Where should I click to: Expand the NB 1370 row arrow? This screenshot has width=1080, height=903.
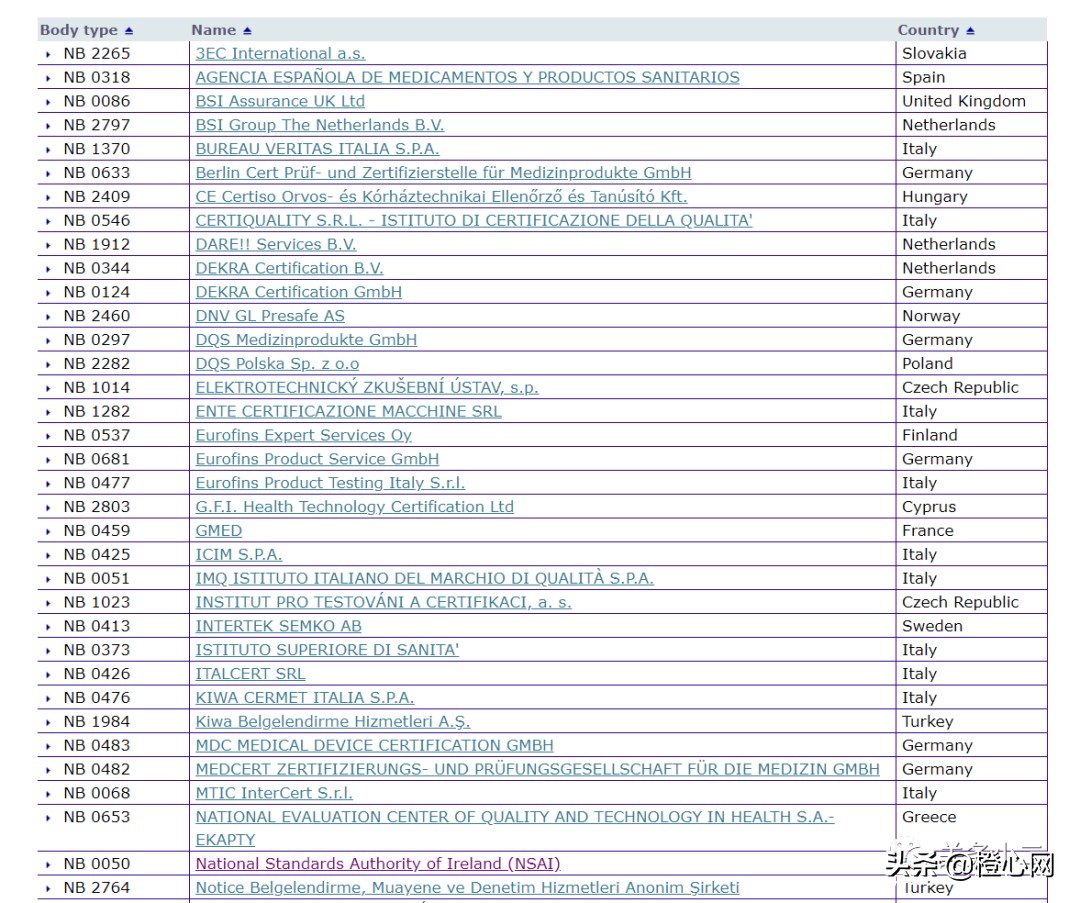[48, 149]
